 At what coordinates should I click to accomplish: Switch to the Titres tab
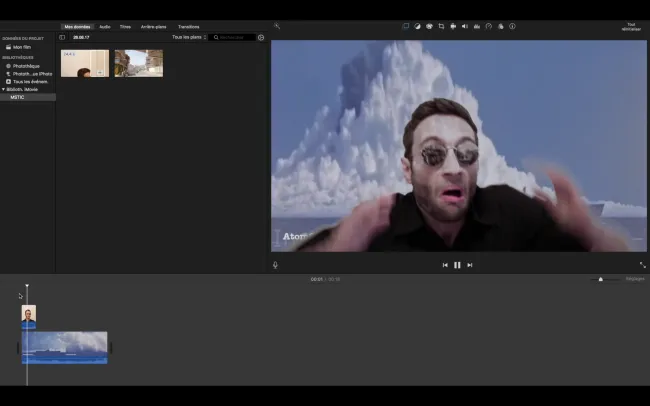[x=125, y=27]
